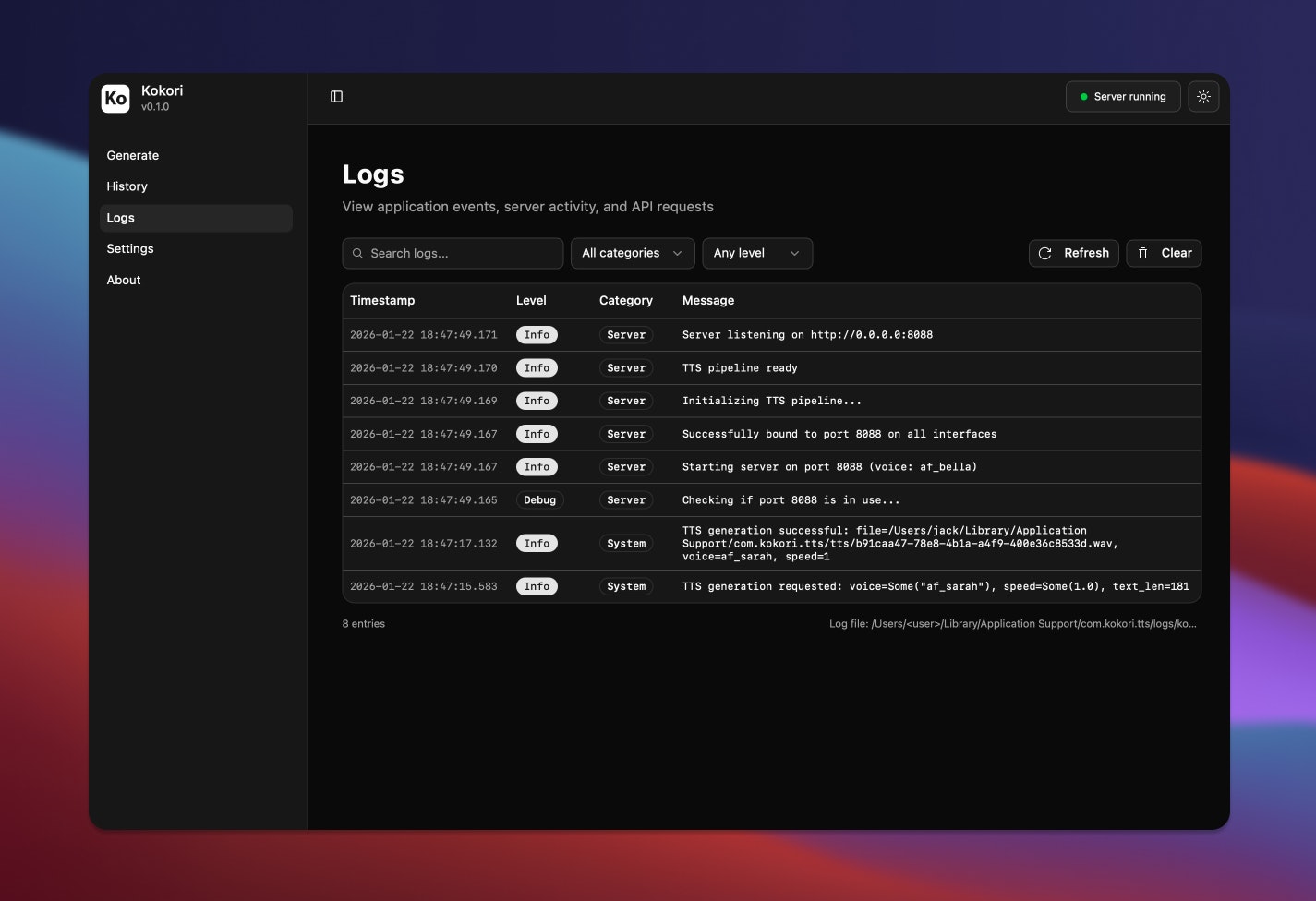This screenshot has height=901, width=1316.
Task: Click the Log file path text
Action: pyautogui.click(x=1013, y=624)
